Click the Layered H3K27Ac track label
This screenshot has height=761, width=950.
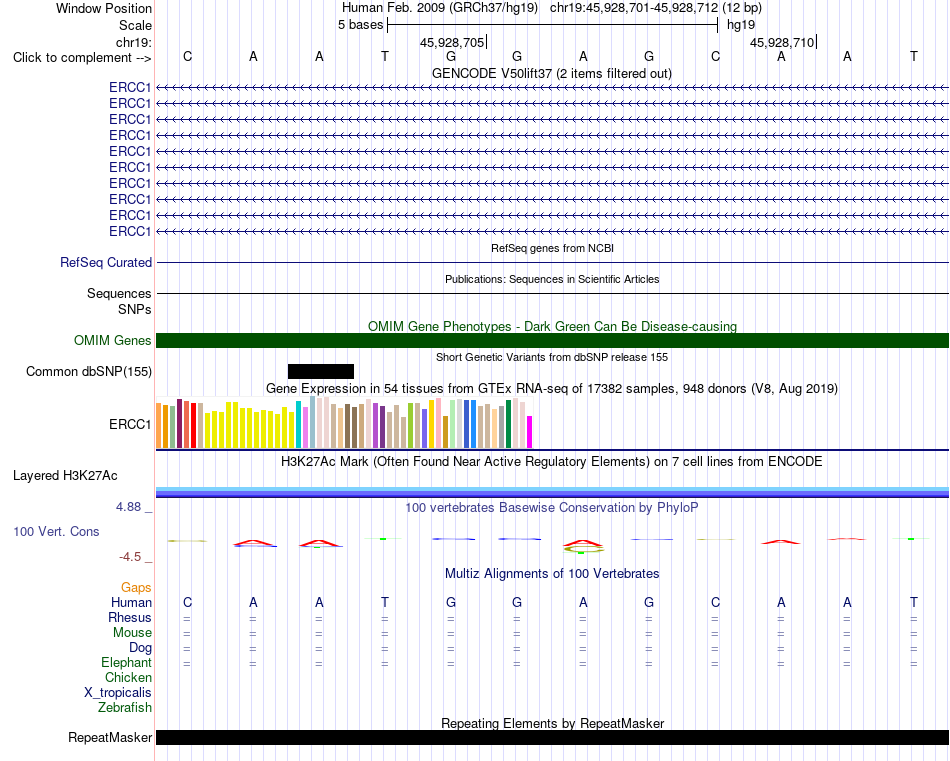point(65,476)
